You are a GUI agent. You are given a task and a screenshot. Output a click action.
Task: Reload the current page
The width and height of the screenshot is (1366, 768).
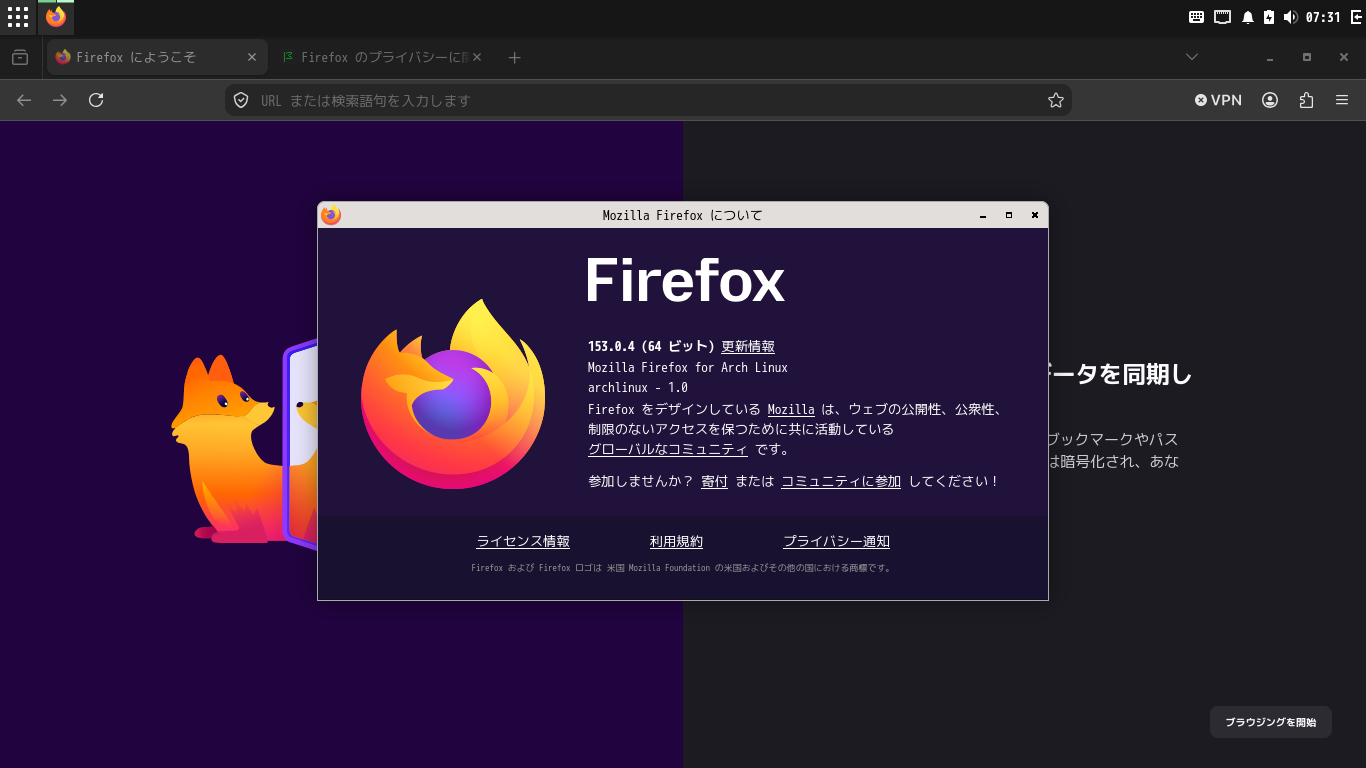(x=96, y=100)
